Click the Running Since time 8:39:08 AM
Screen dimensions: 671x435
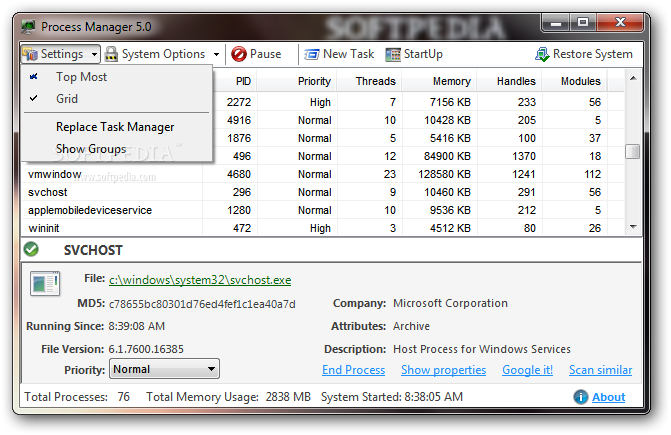[137, 326]
